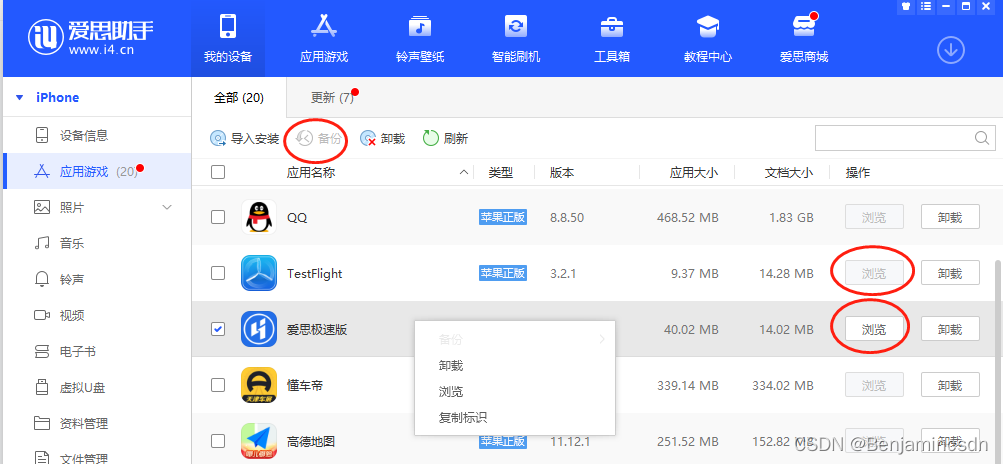
Task: Click the 导入安装 toolbar icon
Action: point(218,138)
